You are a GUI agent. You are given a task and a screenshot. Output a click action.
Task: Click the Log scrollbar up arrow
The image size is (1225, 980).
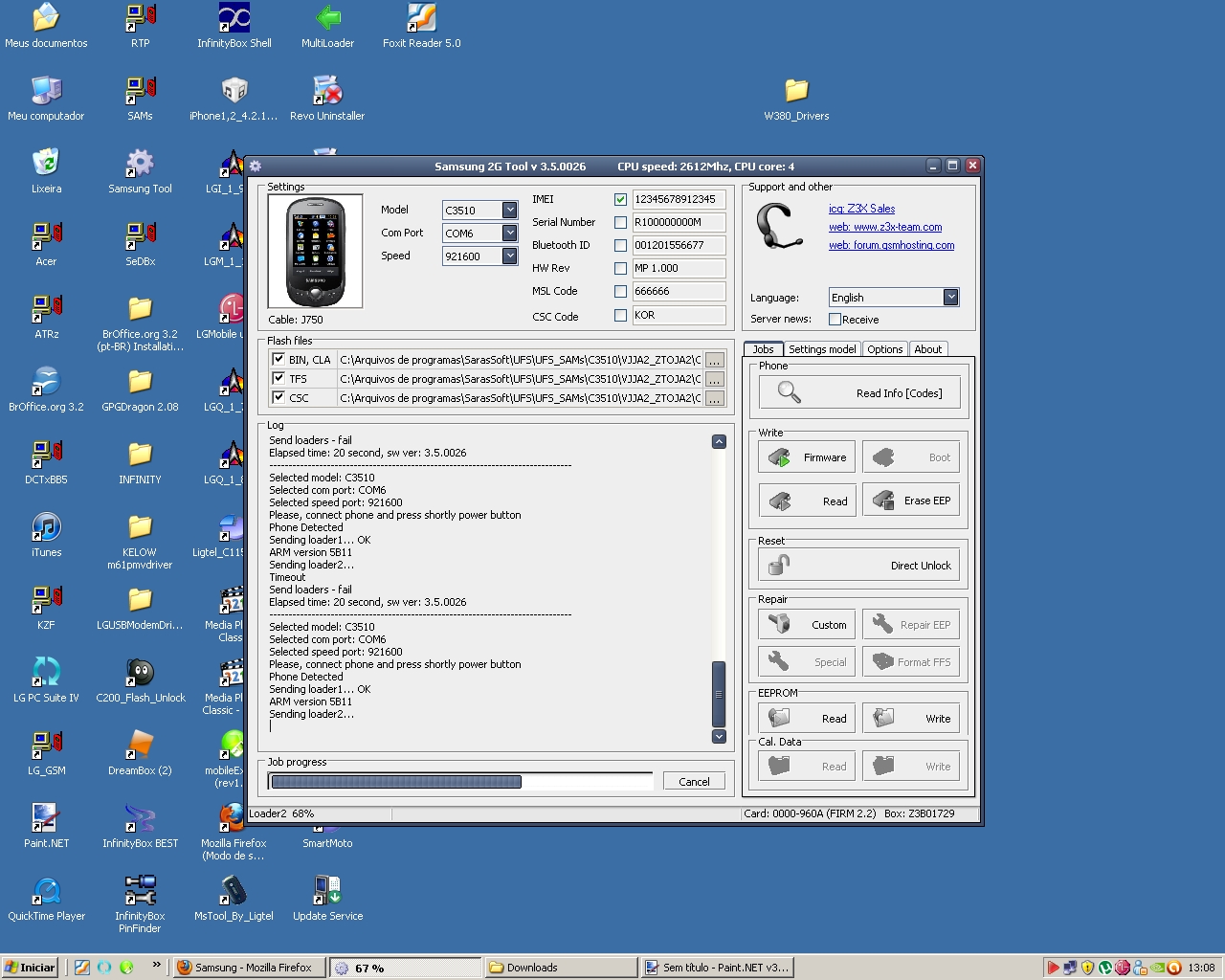point(719,441)
